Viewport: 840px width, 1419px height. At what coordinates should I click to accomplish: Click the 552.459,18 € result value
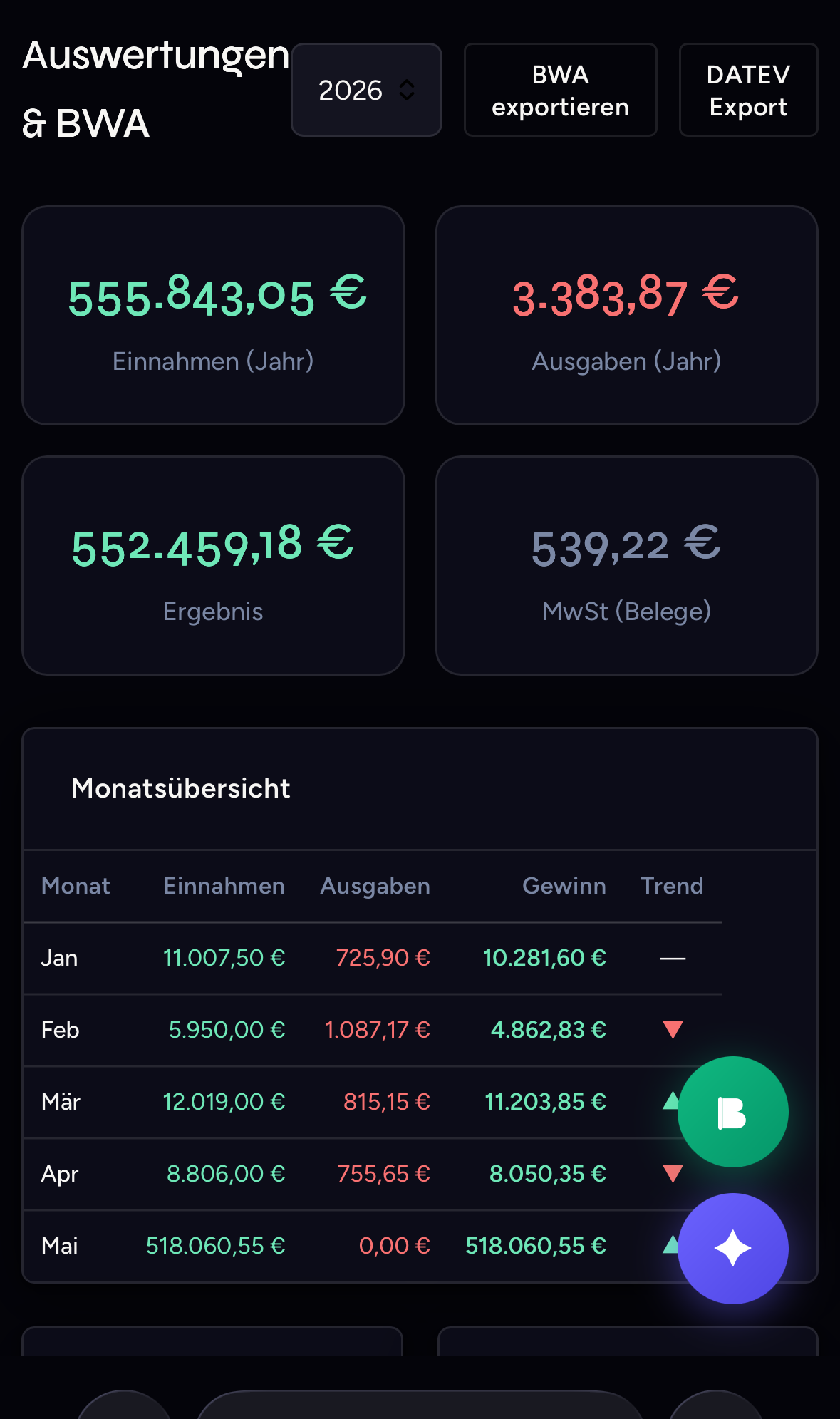tap(212, 546)
